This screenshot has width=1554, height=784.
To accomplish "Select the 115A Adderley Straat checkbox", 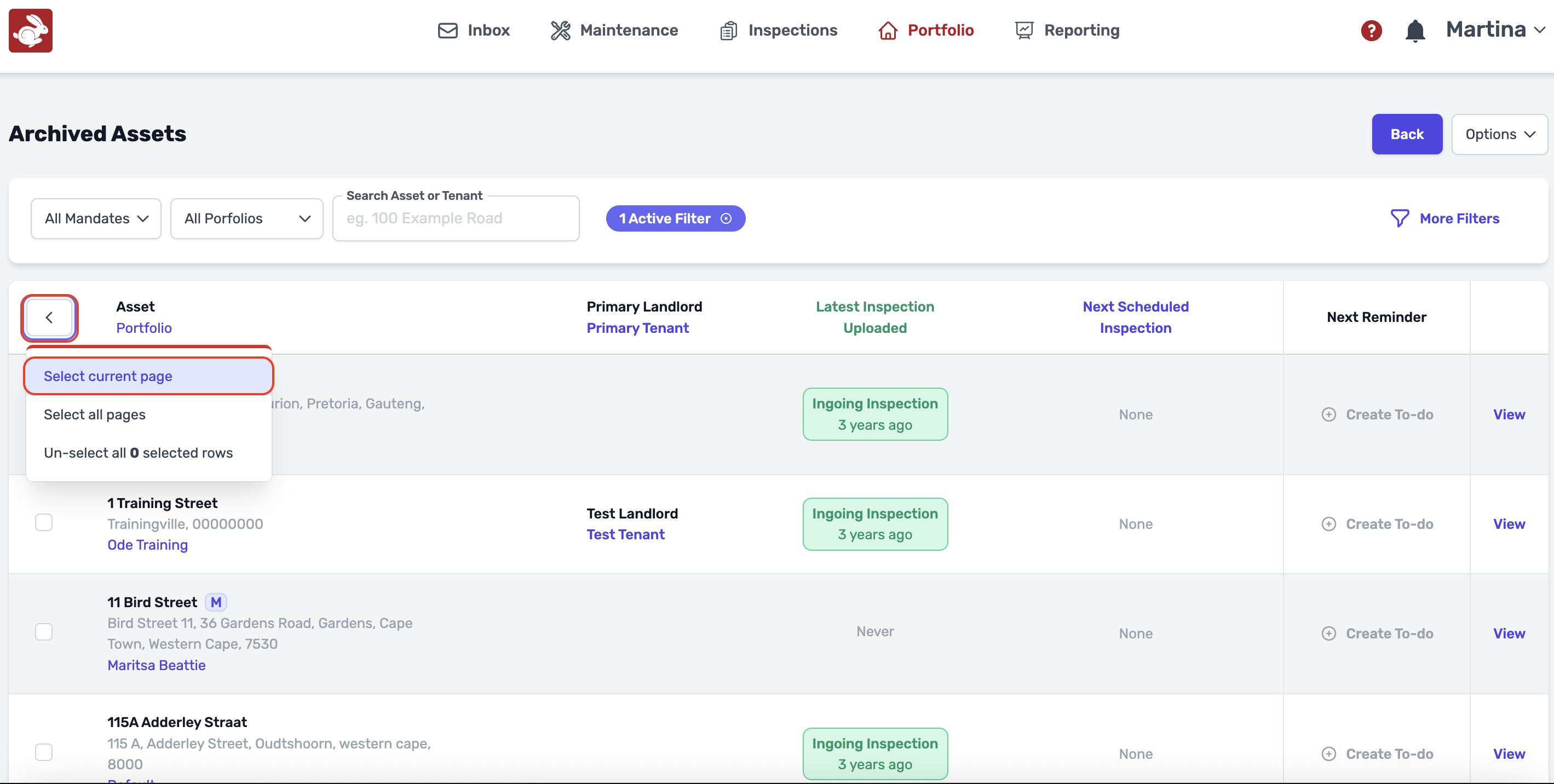I will (43, 752).
